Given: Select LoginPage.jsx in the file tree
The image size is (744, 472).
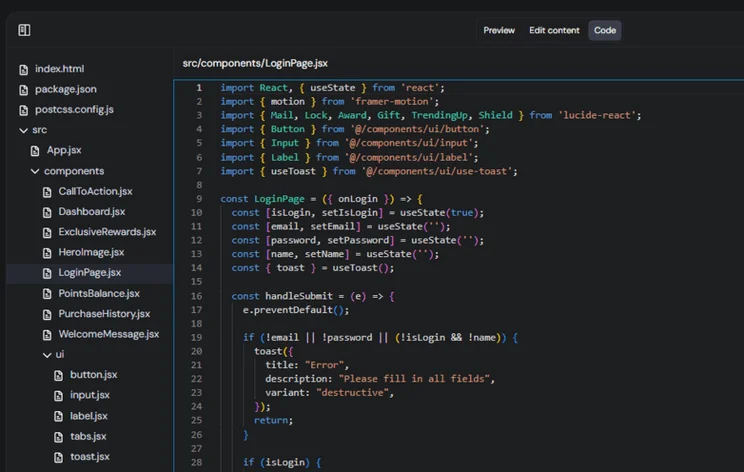Looking at the screenshot, I should pos(90,273).
